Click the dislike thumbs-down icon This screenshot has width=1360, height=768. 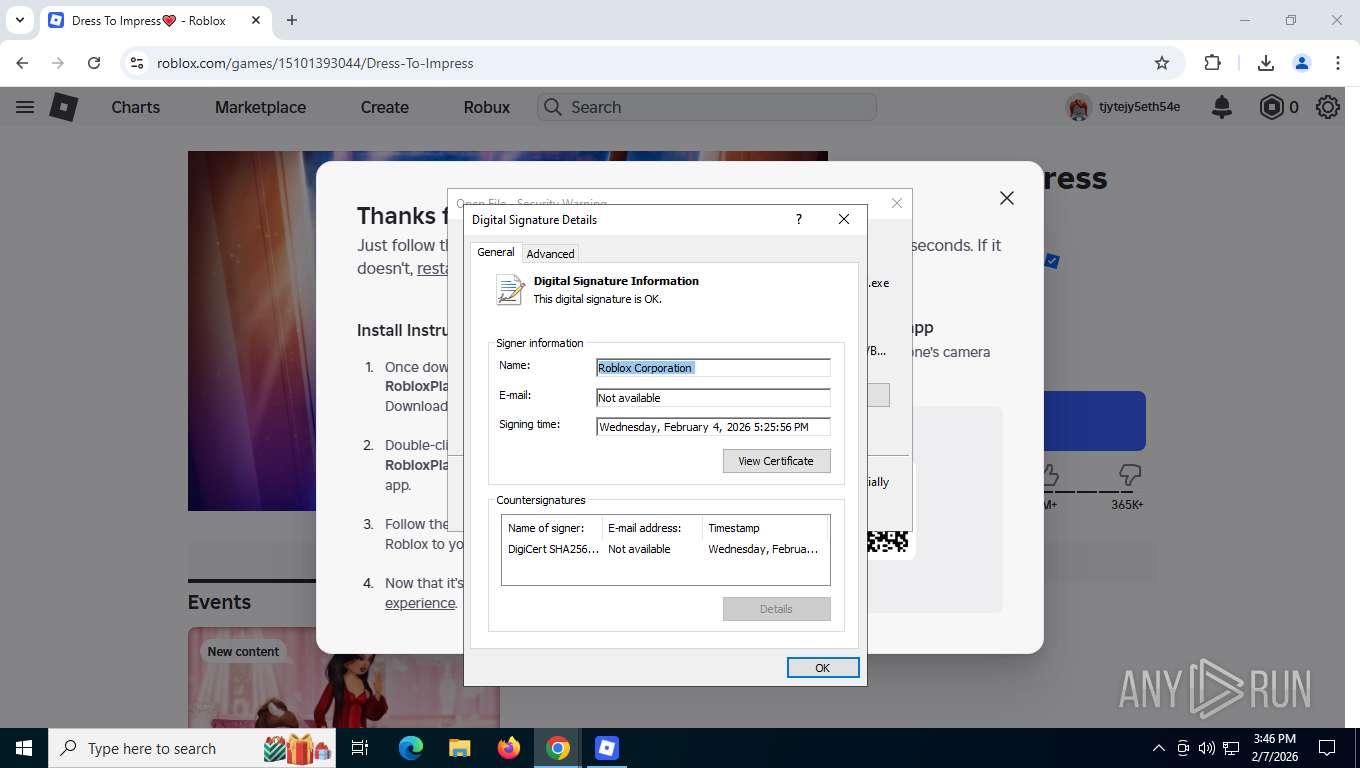[x=1129, y=473]
